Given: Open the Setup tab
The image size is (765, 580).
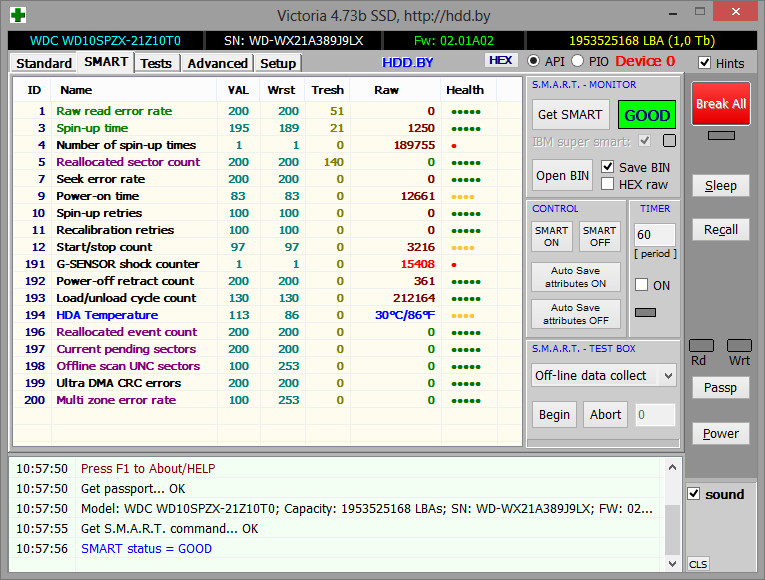Looking at the screenshot, I should point(278,63).
